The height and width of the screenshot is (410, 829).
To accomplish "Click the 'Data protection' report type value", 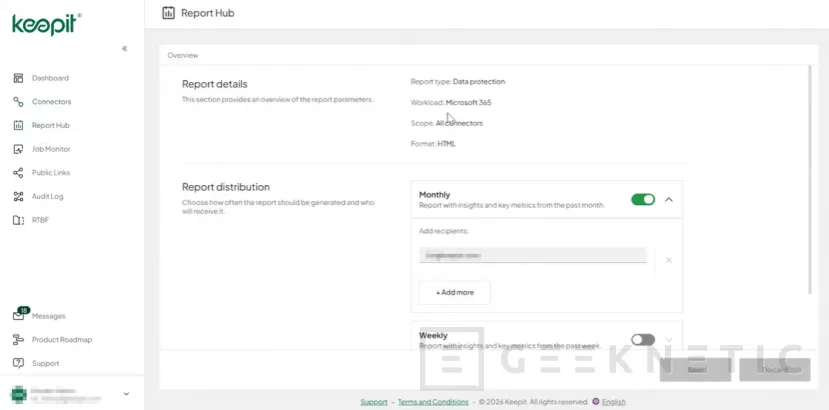I will point(479,81).
